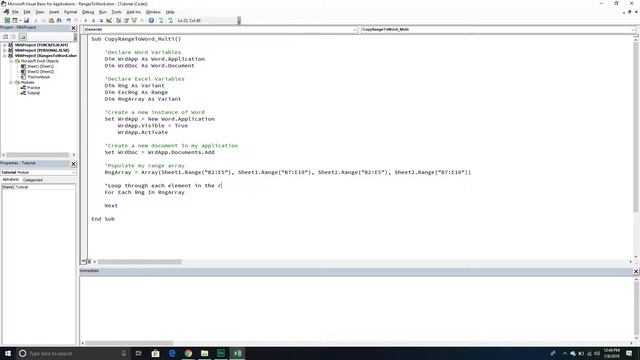Open the Add-Ins menu
Screen dimensions: 640x360
click(x=133, y=12)
